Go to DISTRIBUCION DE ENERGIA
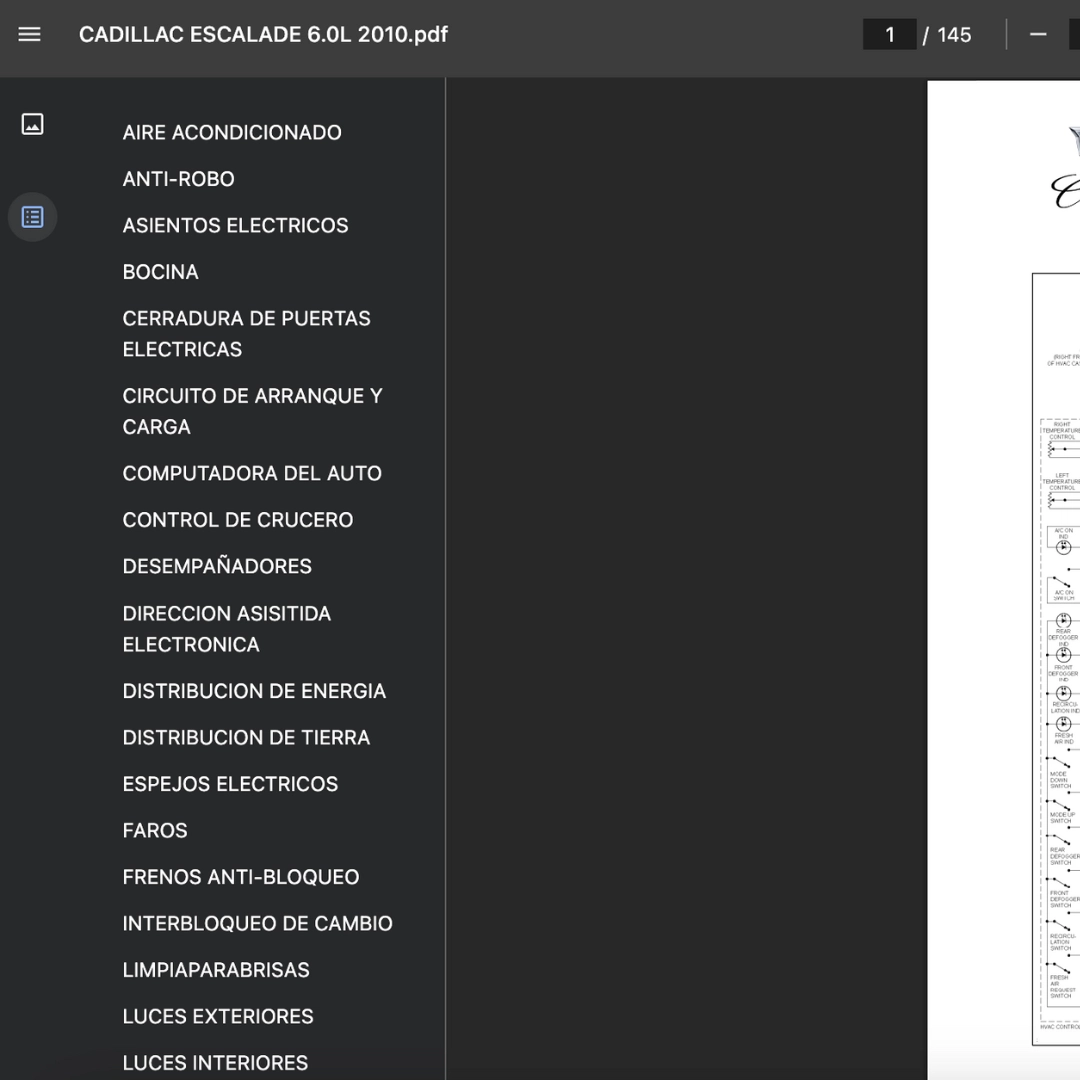 coord(254,691)
